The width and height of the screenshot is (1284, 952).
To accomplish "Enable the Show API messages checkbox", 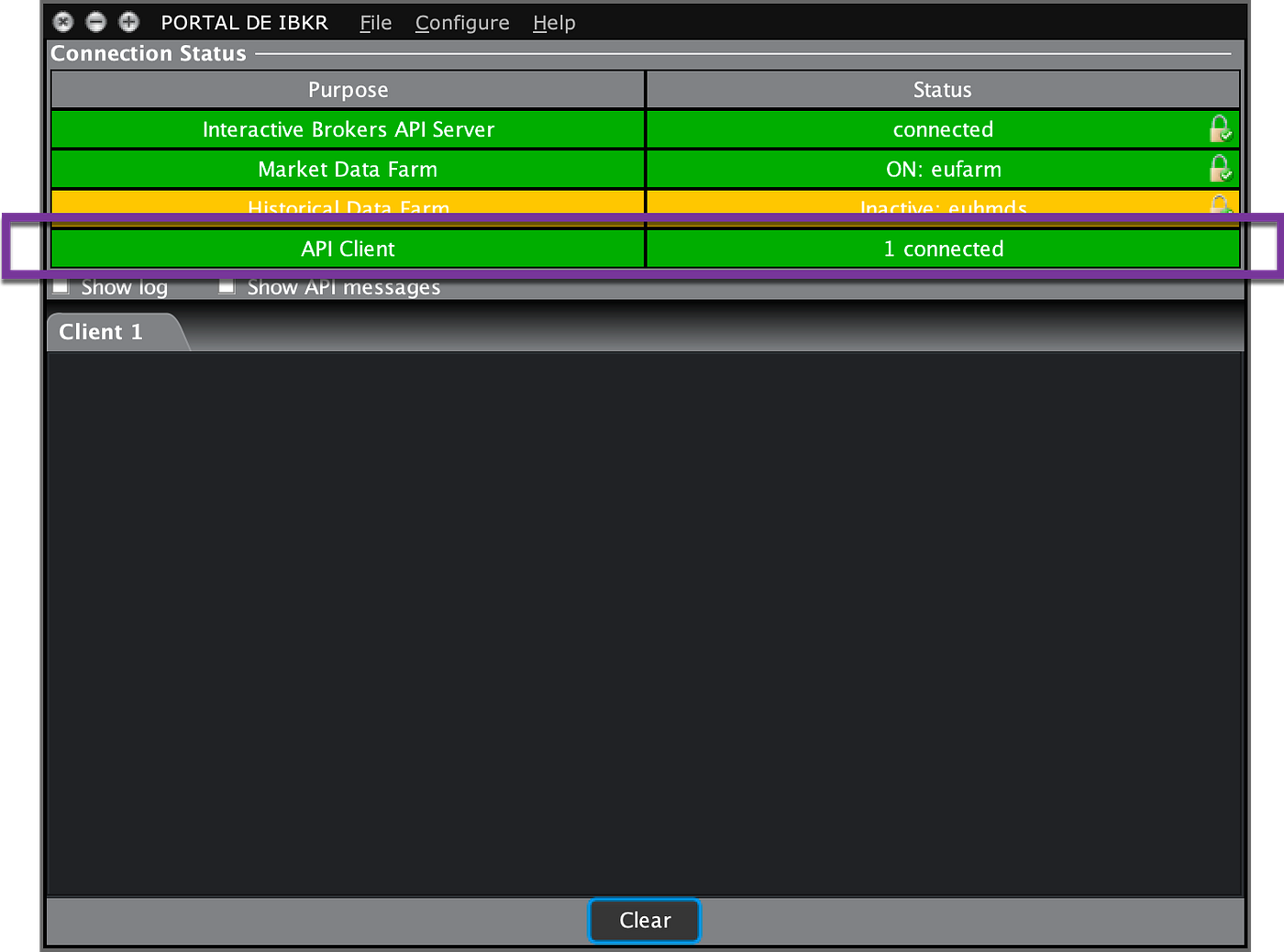I will coord(227,286).
